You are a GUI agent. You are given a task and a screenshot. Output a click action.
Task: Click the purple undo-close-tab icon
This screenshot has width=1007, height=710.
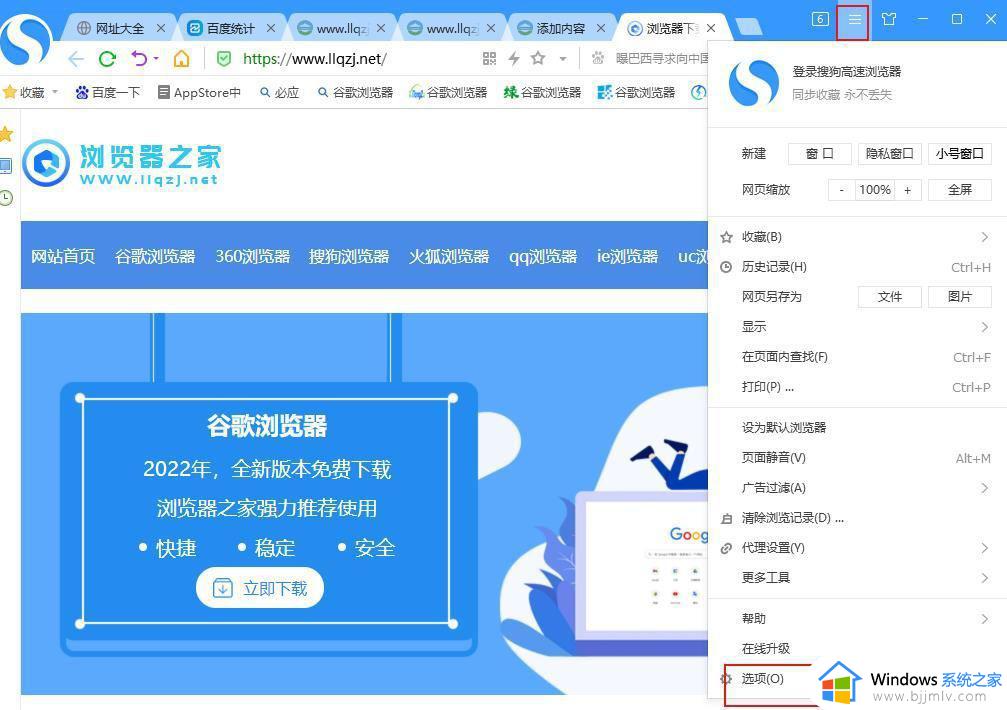[x=139, y=59]
